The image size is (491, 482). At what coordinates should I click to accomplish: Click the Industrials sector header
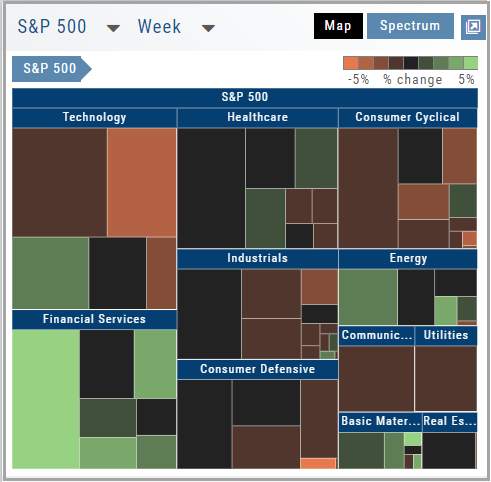pyautogui.click(x=258, y=258)
